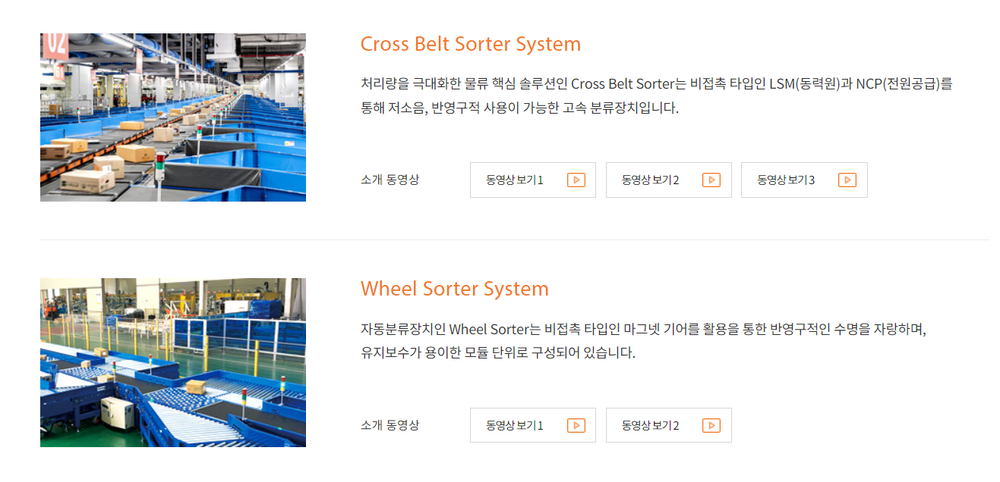Click 소개 동영상 label under Cross Belt Sorter
This screenshot has height=482, width=1000.
390,180
